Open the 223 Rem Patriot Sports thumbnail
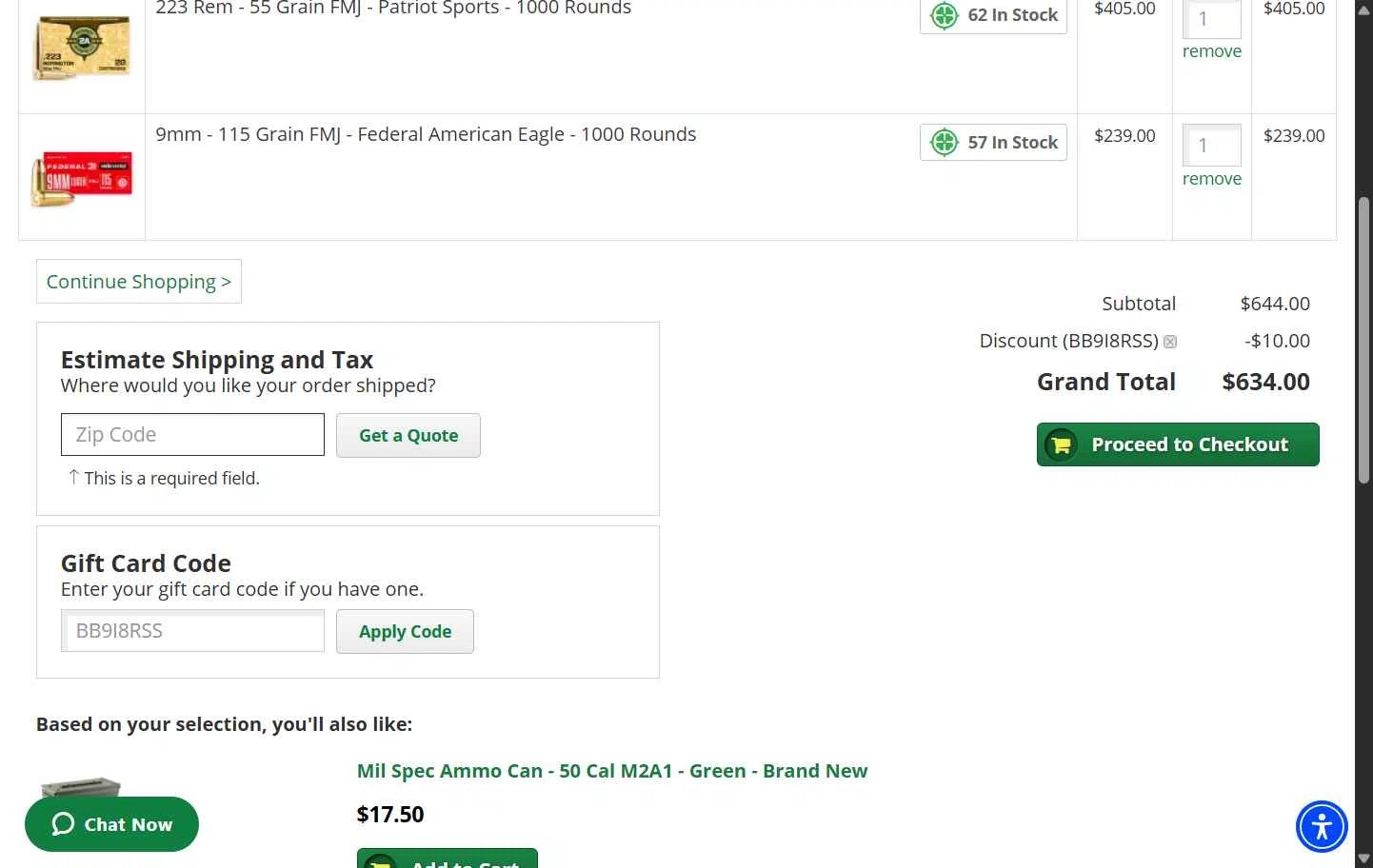Screen dimensions: 1373x868 tap(82, 48)
